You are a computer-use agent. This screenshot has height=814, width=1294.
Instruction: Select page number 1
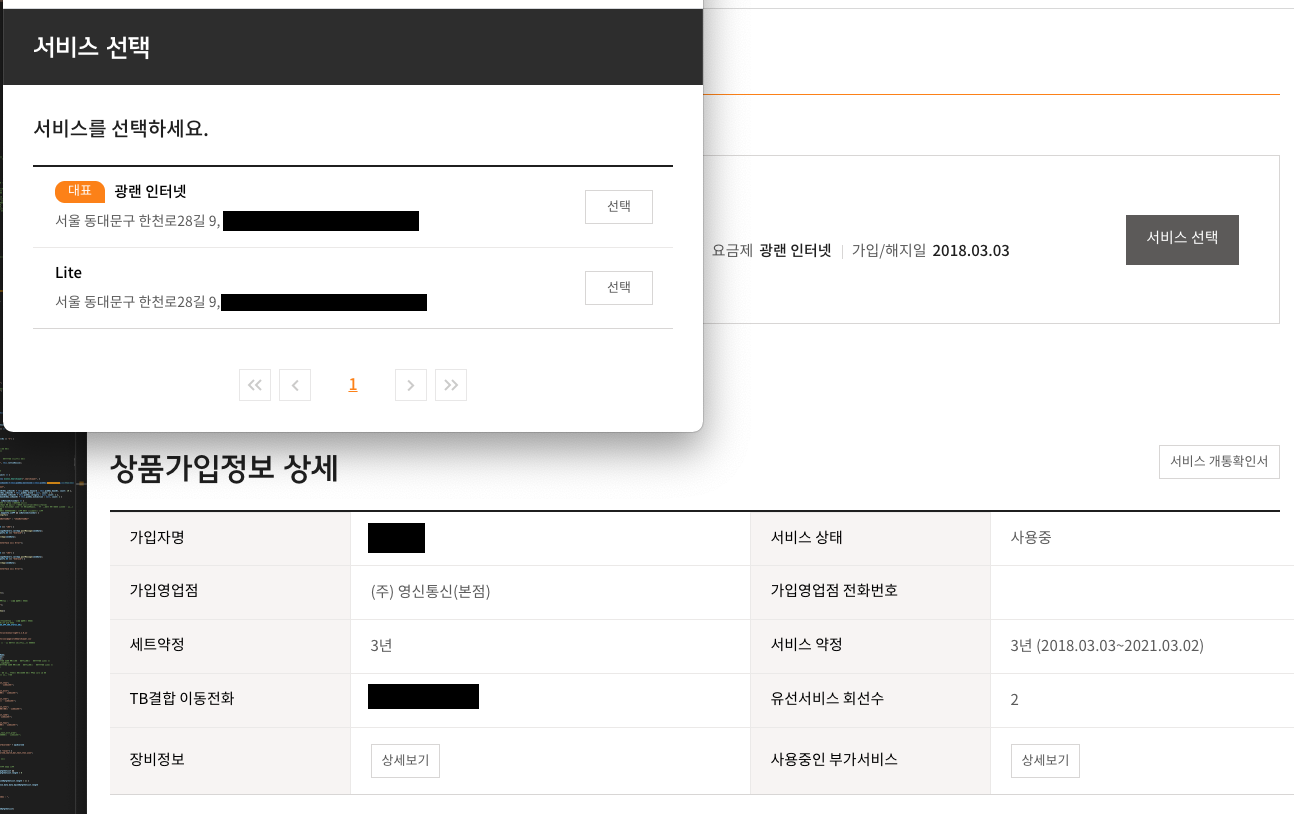pyautogui.click(x=353, y=385)
